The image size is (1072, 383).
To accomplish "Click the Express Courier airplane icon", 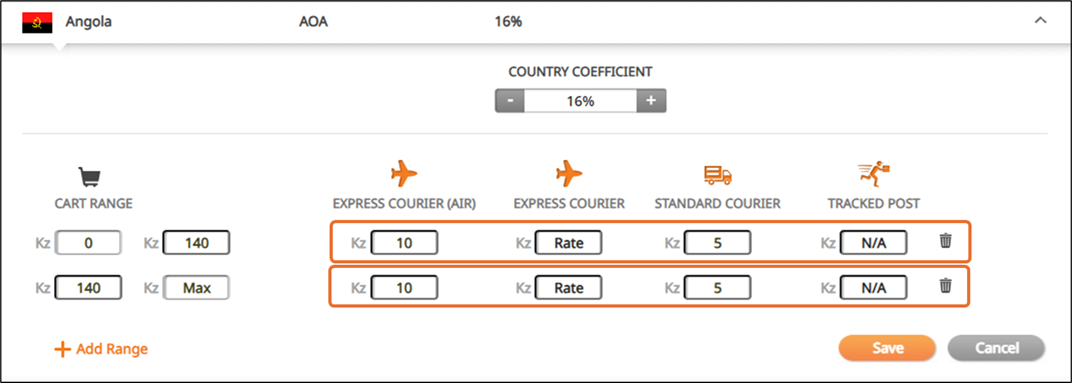I will coord(569,174).
